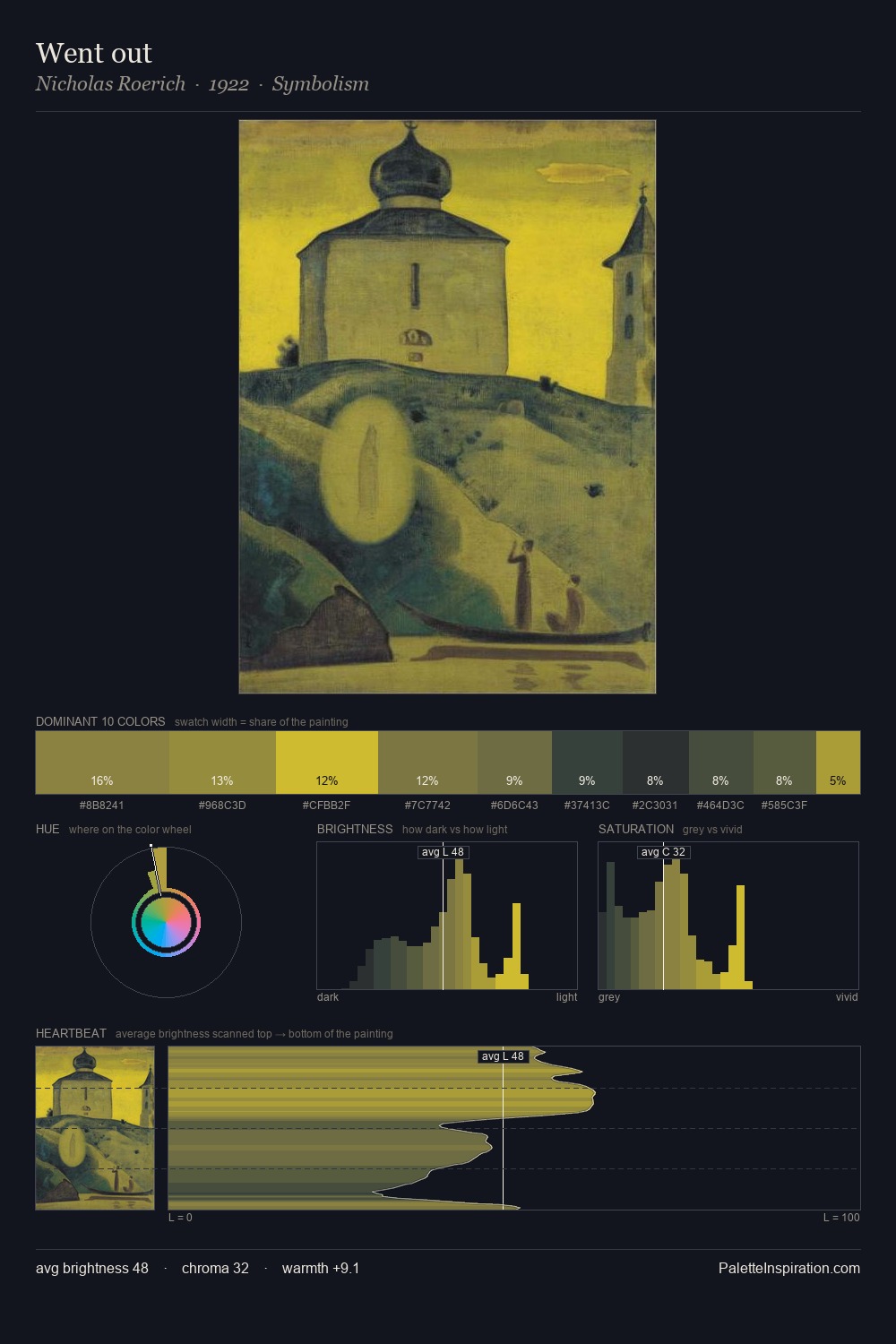Click artist name Nicholas Roerich
Viewport: 896px width, 1344px height.
110,83
